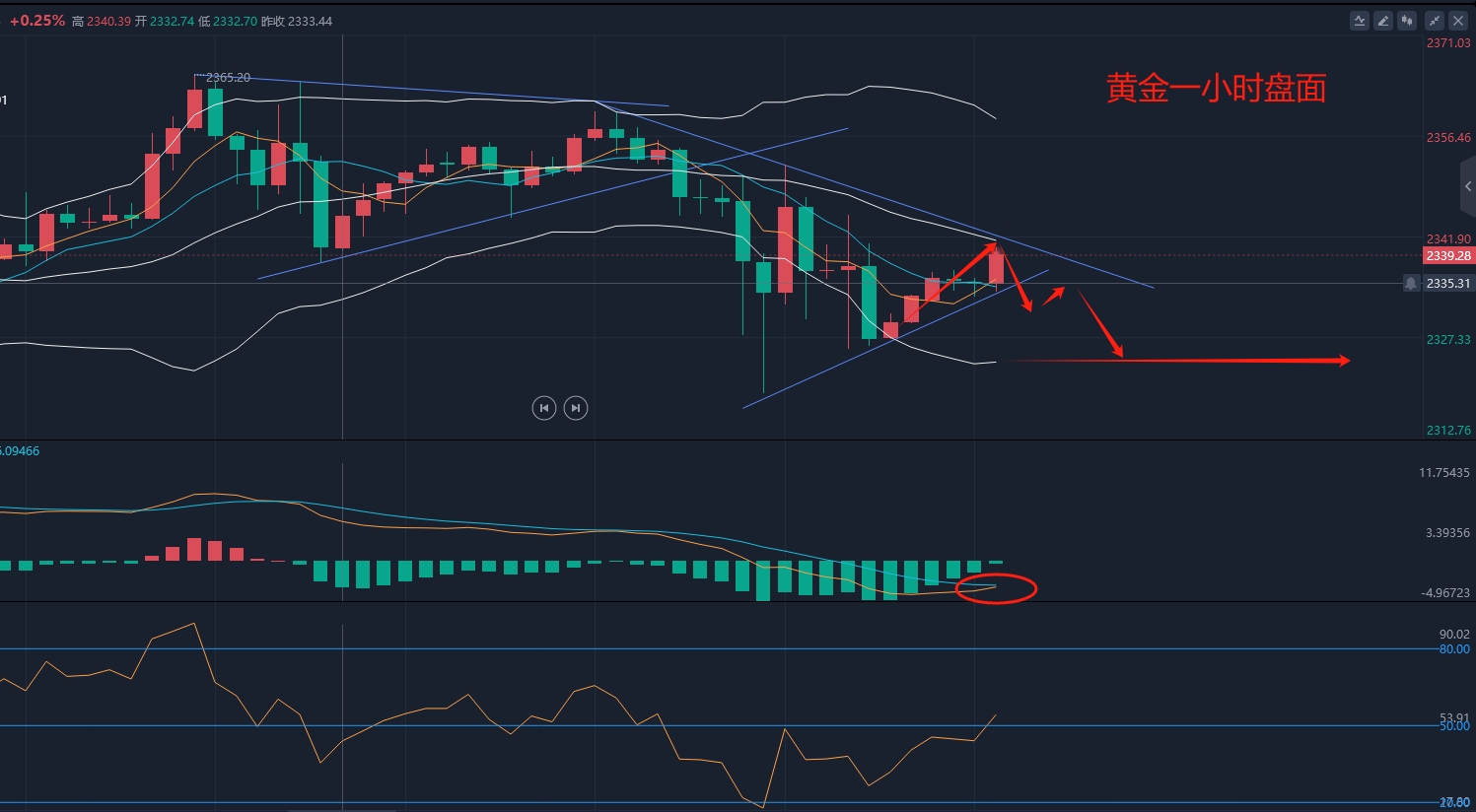Select the drawing pencil tool

(x=1383, y=20)
